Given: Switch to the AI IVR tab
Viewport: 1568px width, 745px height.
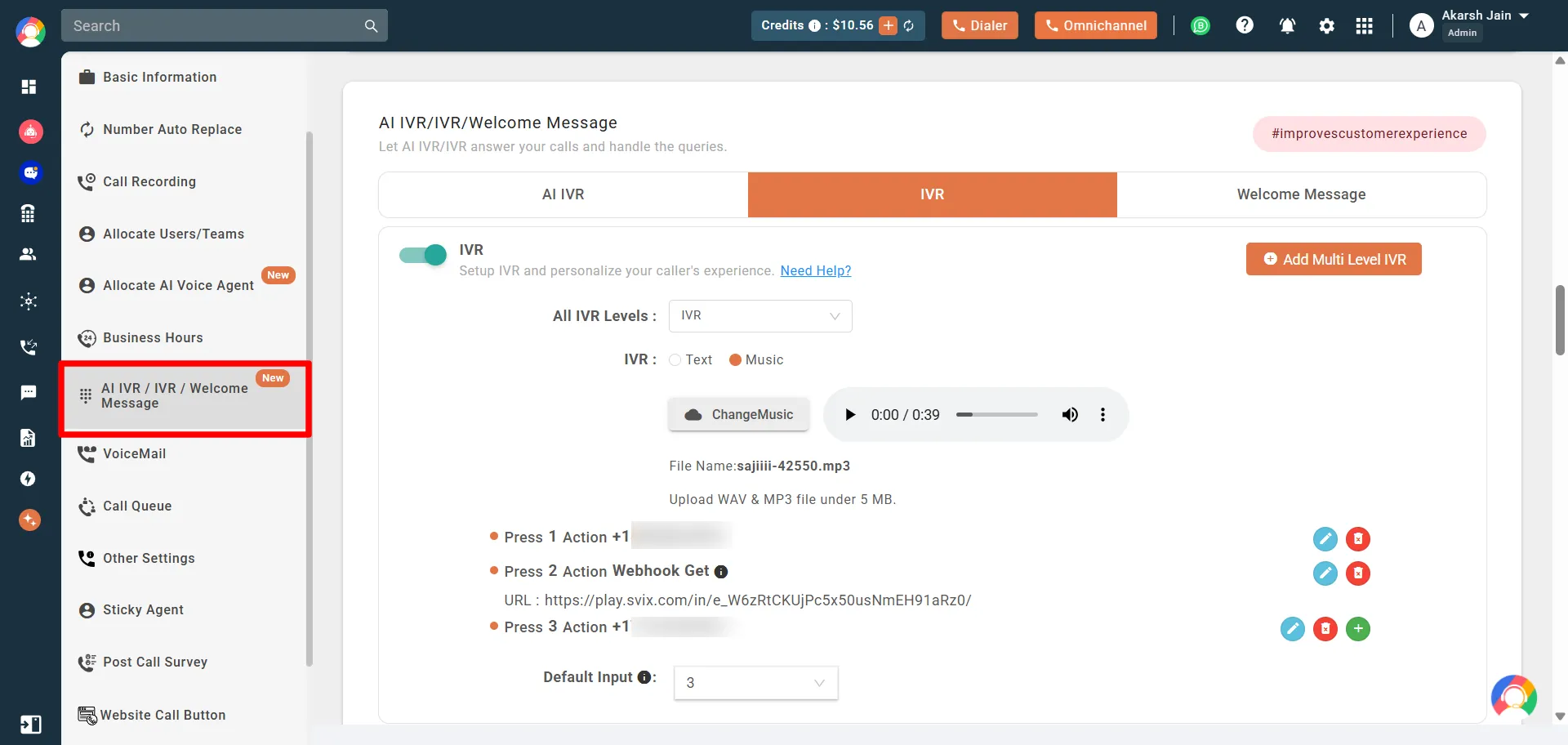Looking at the screenshot, I should 563,194.
